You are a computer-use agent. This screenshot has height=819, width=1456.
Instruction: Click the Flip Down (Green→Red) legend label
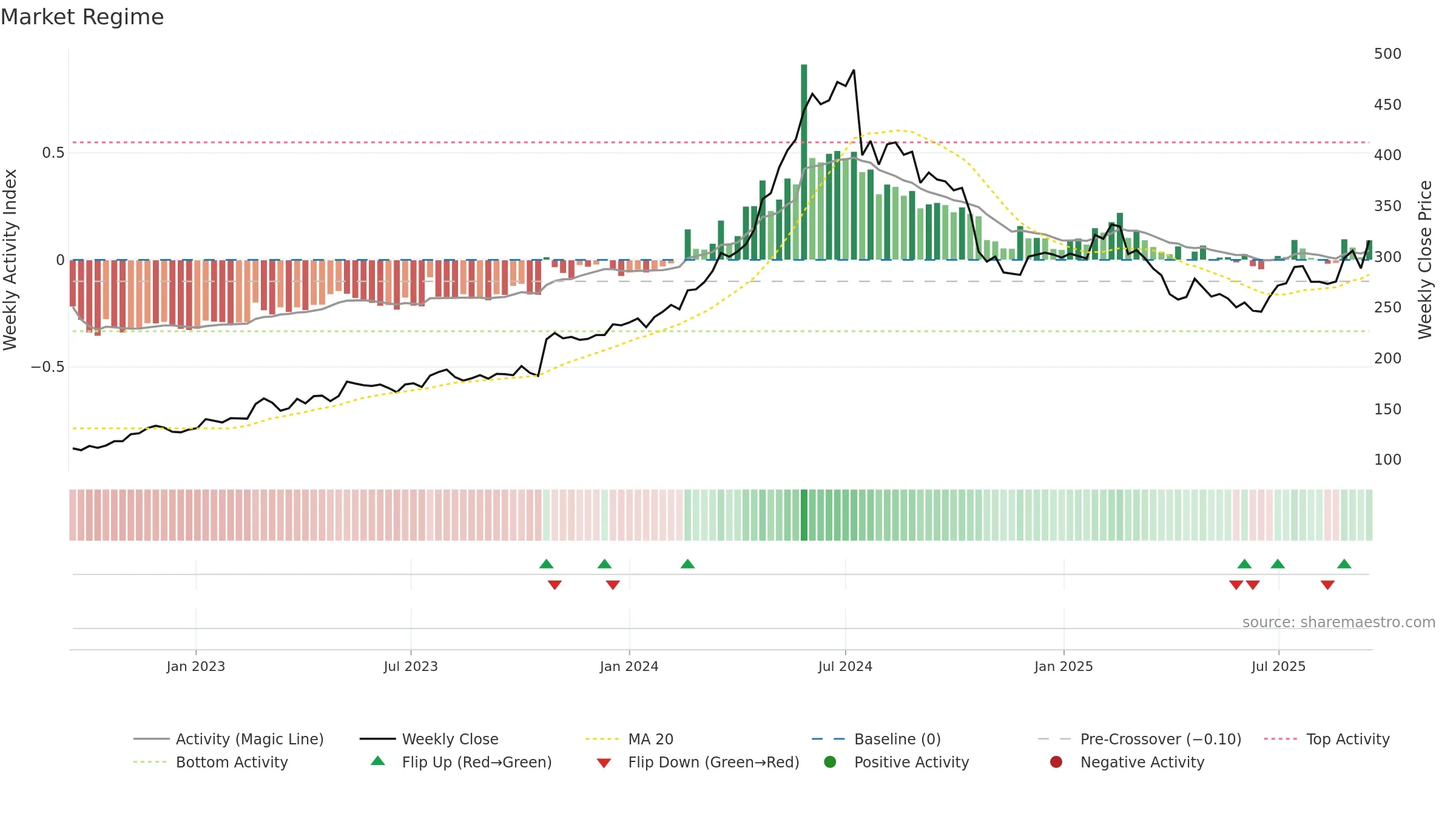(713, 762)
